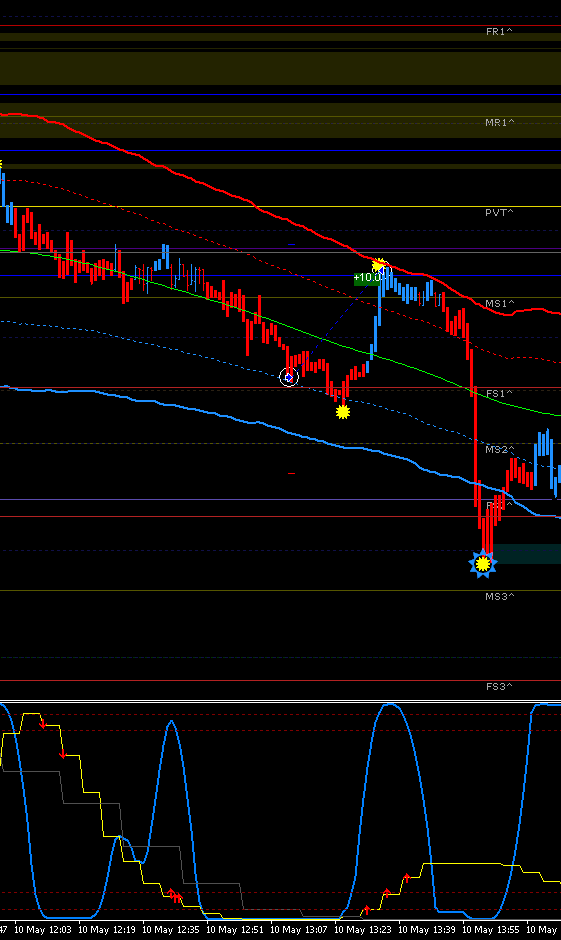Click the red down arrow on the yellow line's top step
Screen dimensions: 561x940
(x=43, y=725)
